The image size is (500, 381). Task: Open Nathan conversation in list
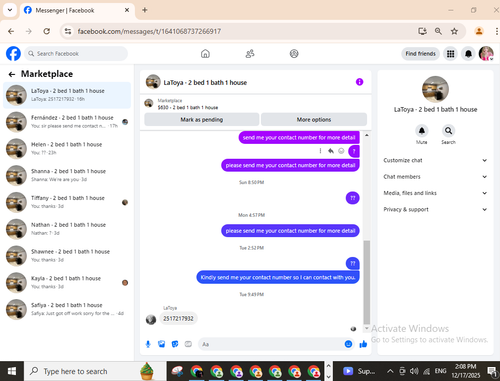(x=67, y=229)
